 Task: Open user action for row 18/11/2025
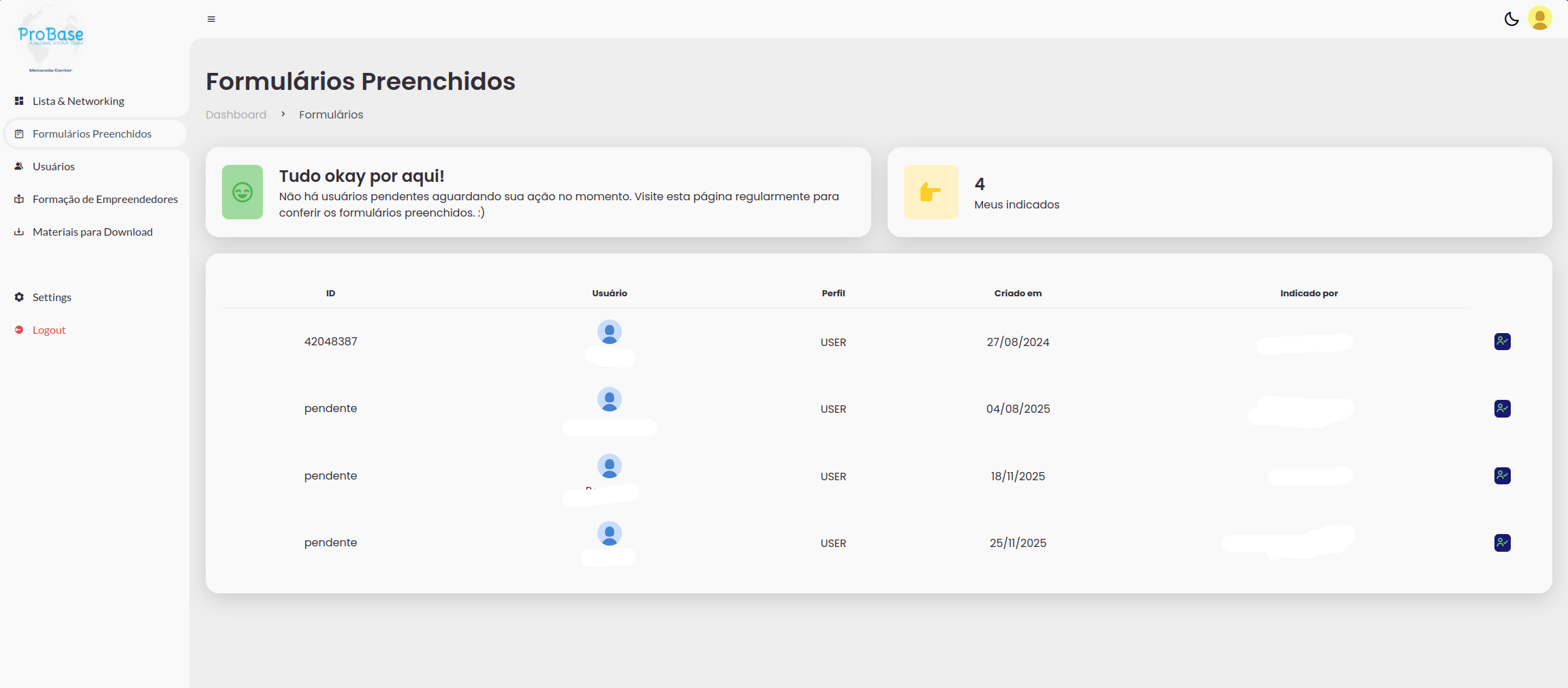pos(1503,475)
